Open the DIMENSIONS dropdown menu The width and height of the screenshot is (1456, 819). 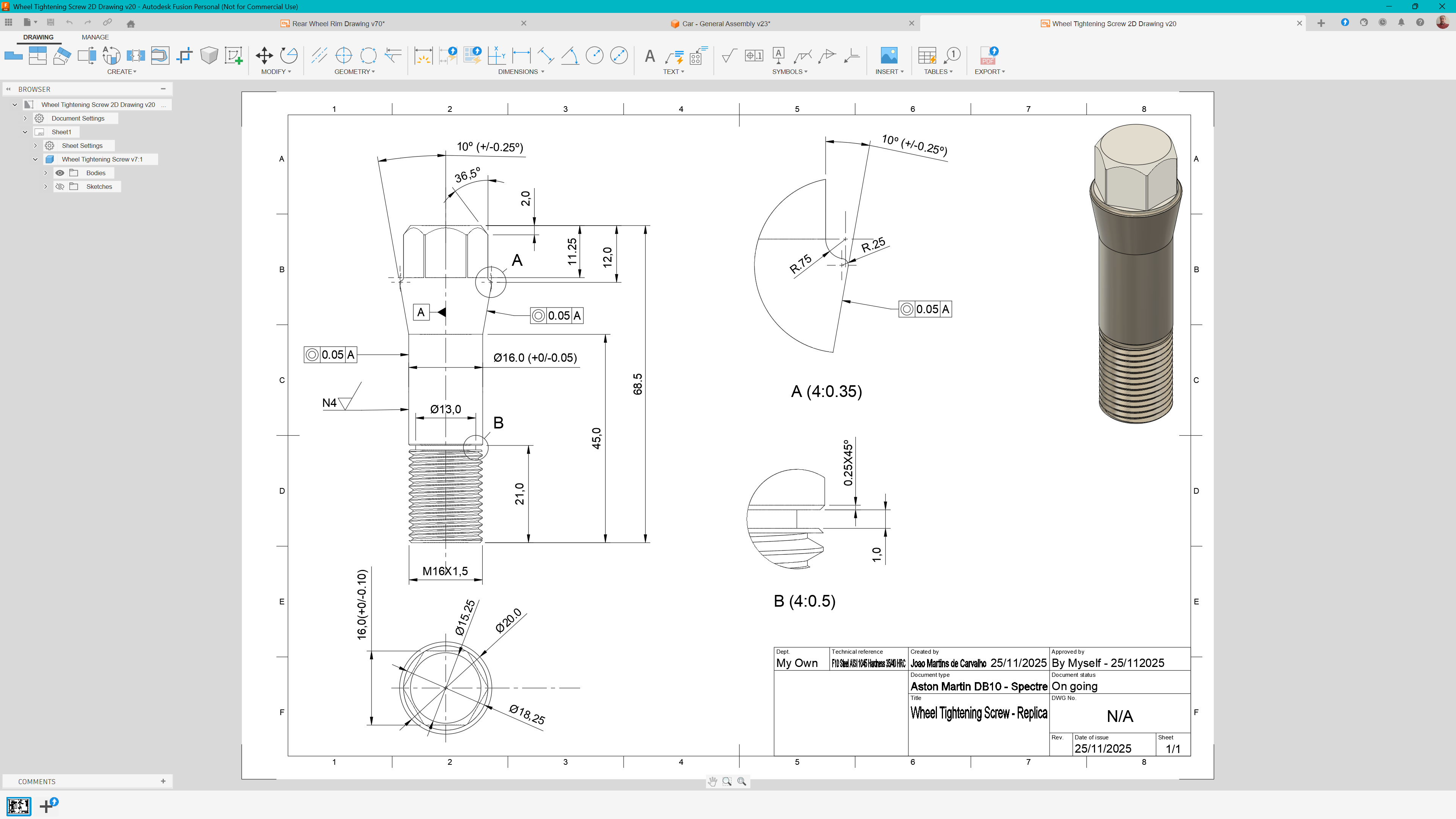point(521,72)
